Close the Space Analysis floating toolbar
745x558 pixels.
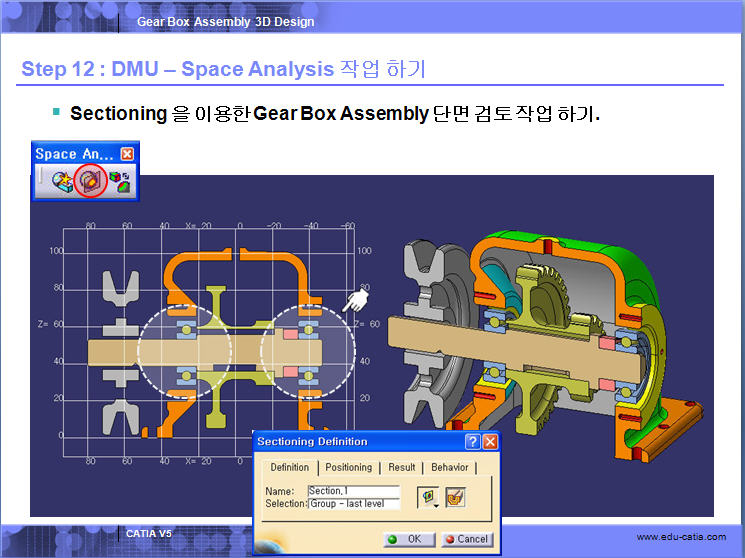(x=127, y=154)
